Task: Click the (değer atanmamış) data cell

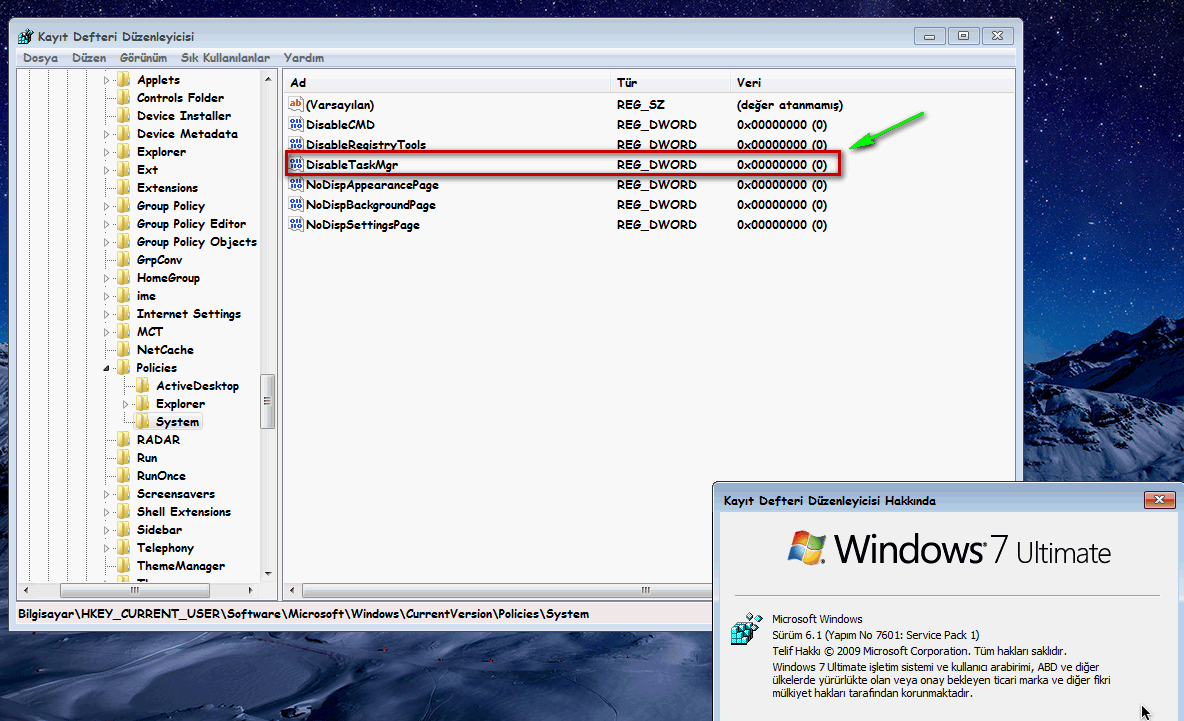Action: click(x=790, y=105)
